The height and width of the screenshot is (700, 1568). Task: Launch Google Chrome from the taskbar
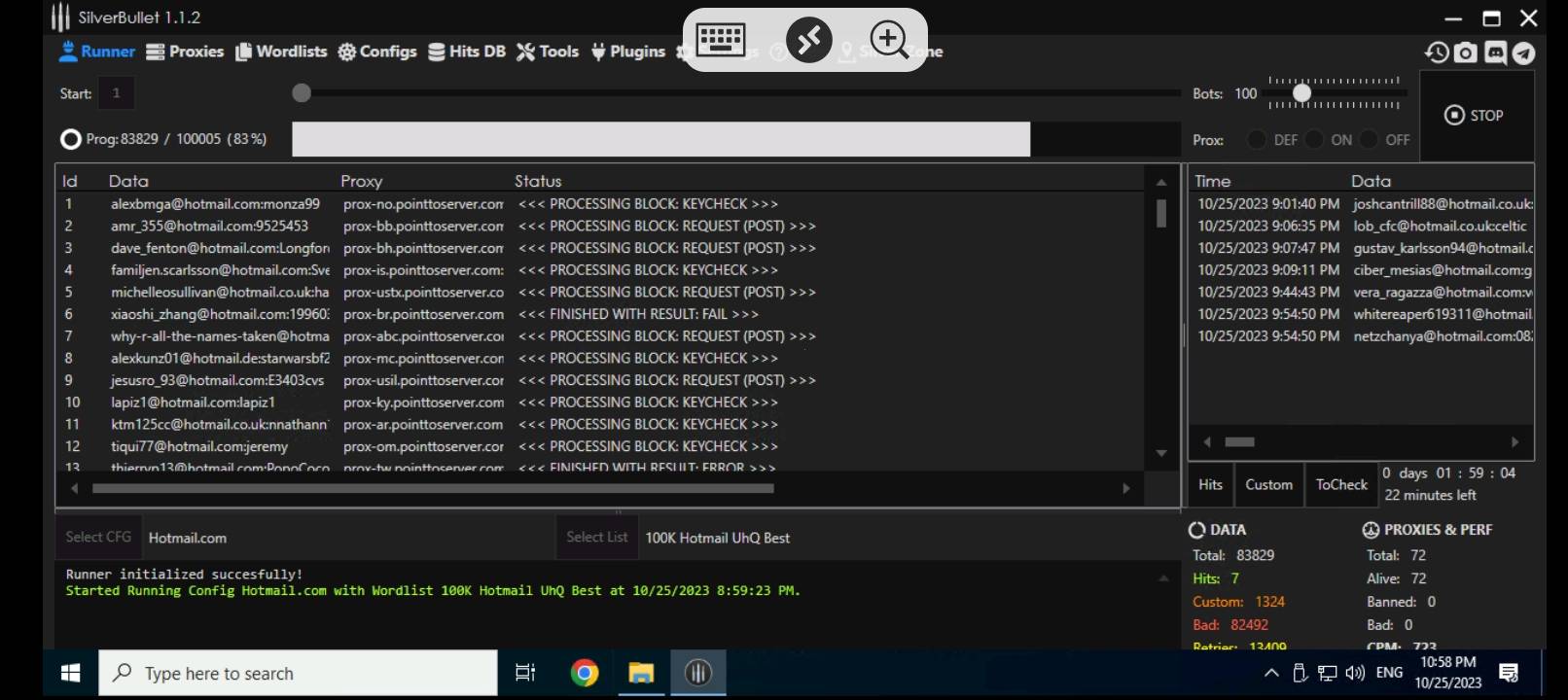pos(585,673)
